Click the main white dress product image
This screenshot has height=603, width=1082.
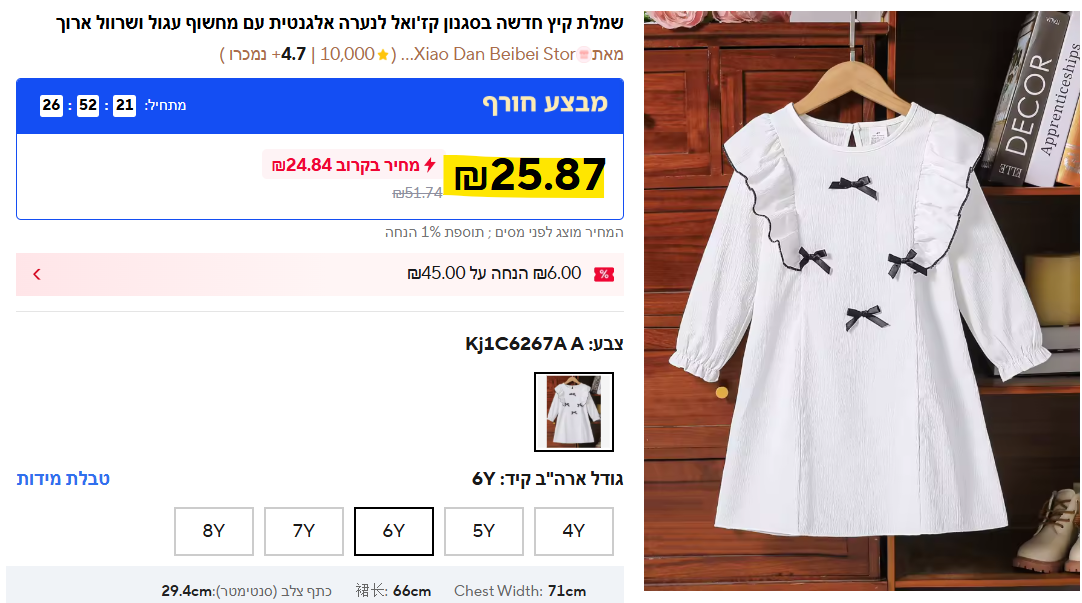coord(861,301)
